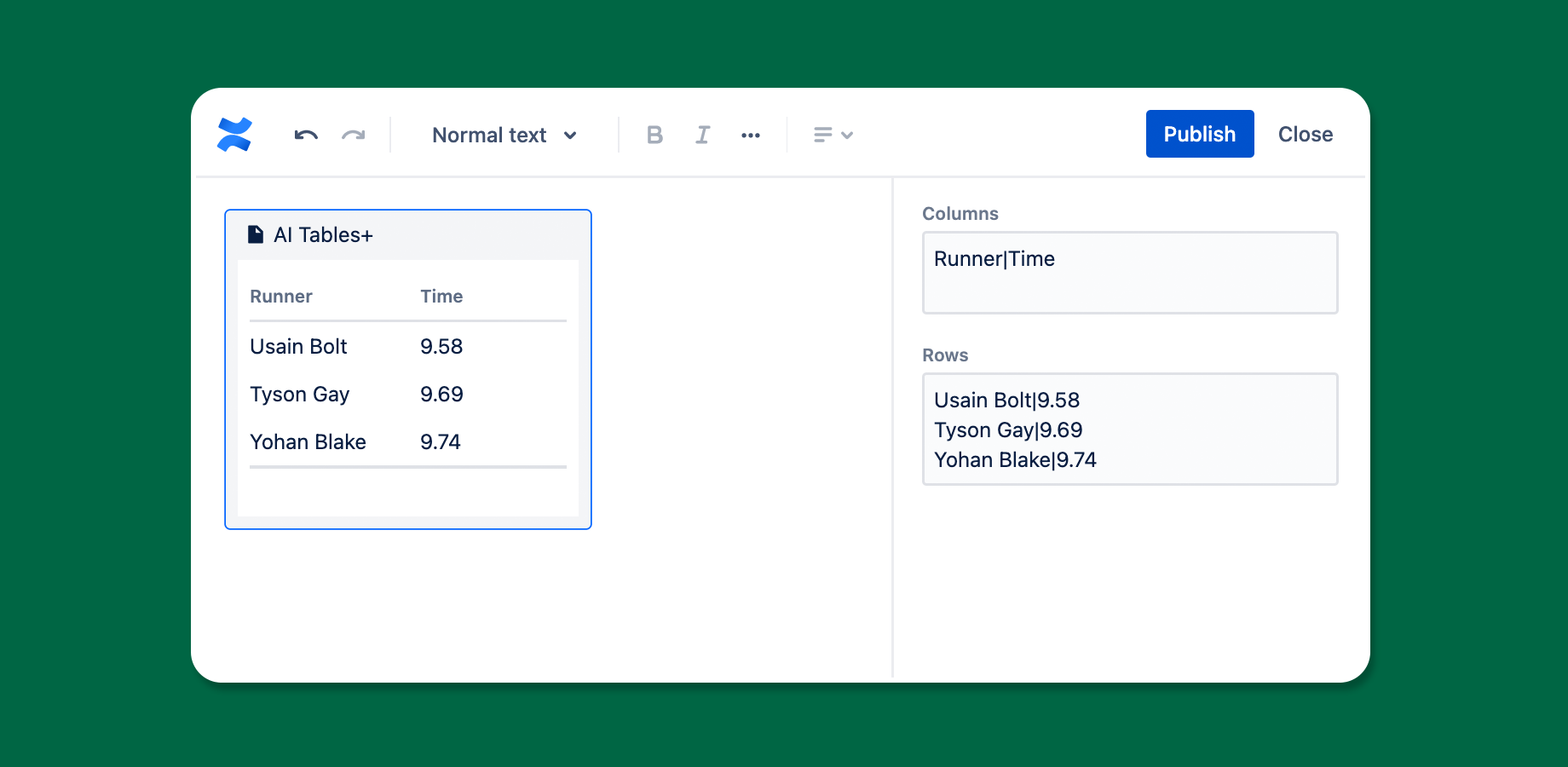Image resolution: width=1568 pixels, height=767 pixels.
Task: Close the editor
Action: [x=1305, y=134]
